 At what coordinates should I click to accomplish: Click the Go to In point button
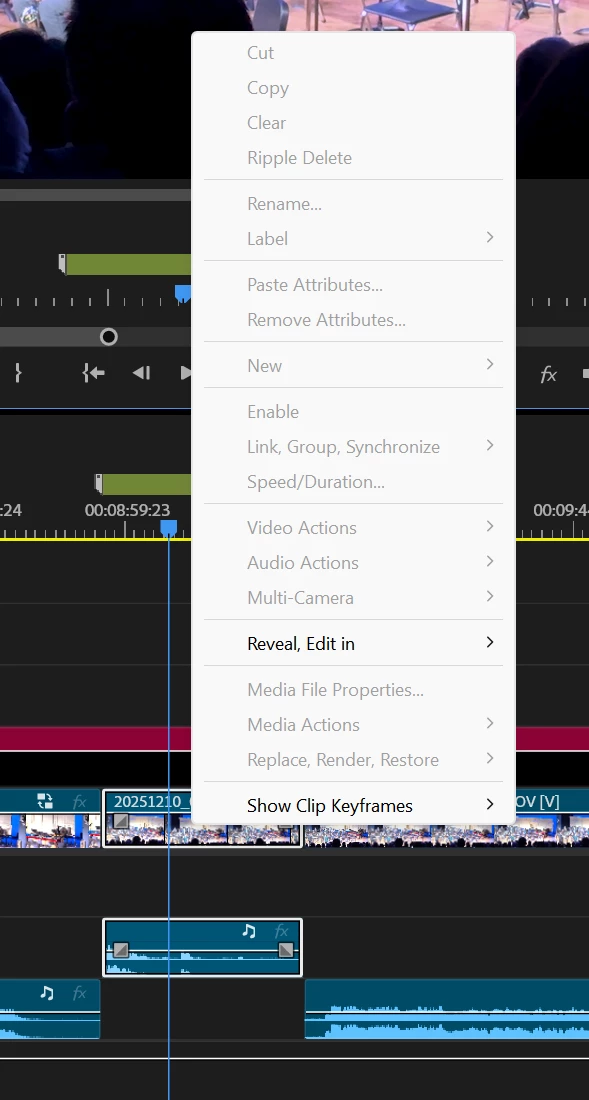point(94,373)
